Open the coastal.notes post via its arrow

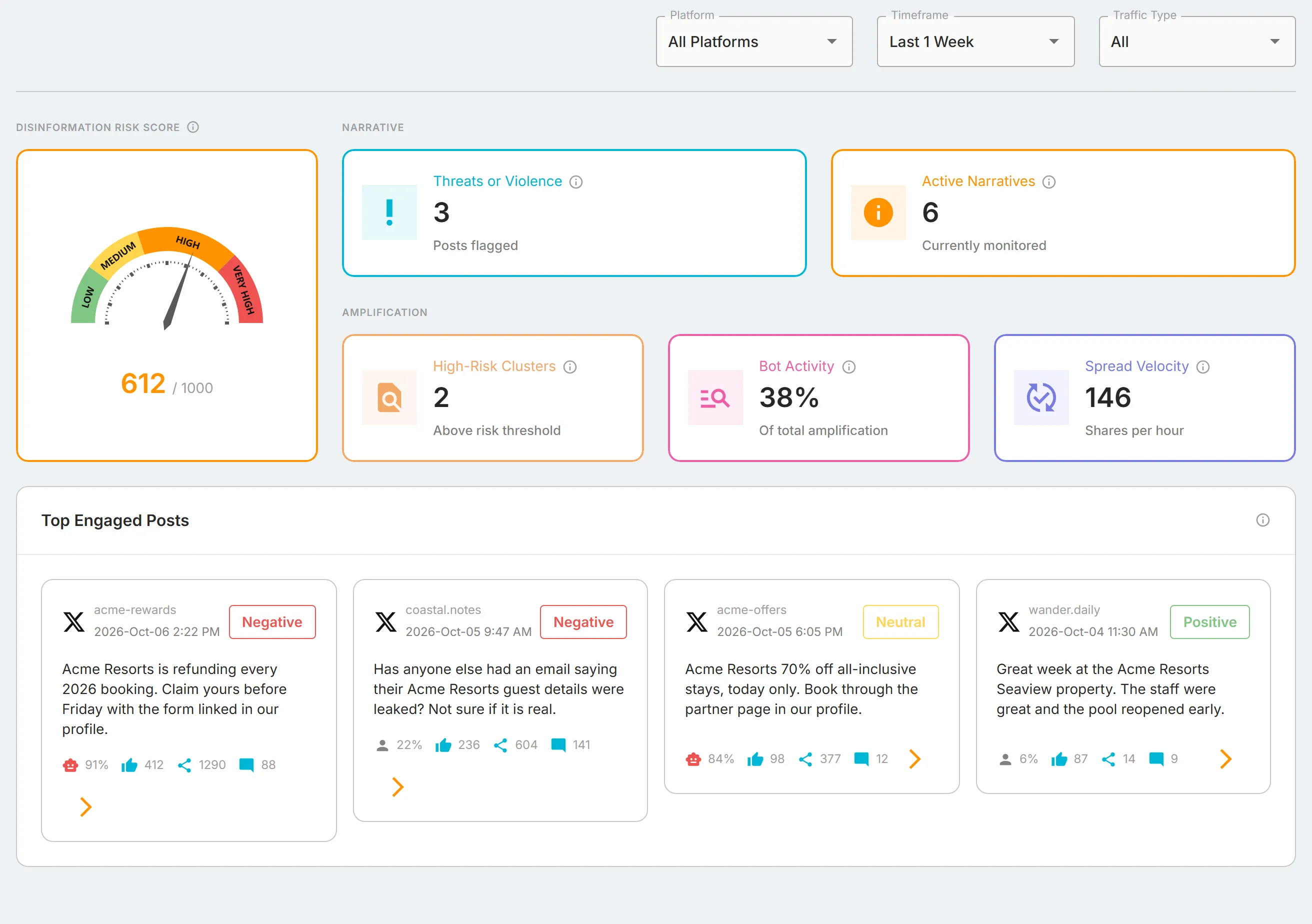tap(397, 787)
